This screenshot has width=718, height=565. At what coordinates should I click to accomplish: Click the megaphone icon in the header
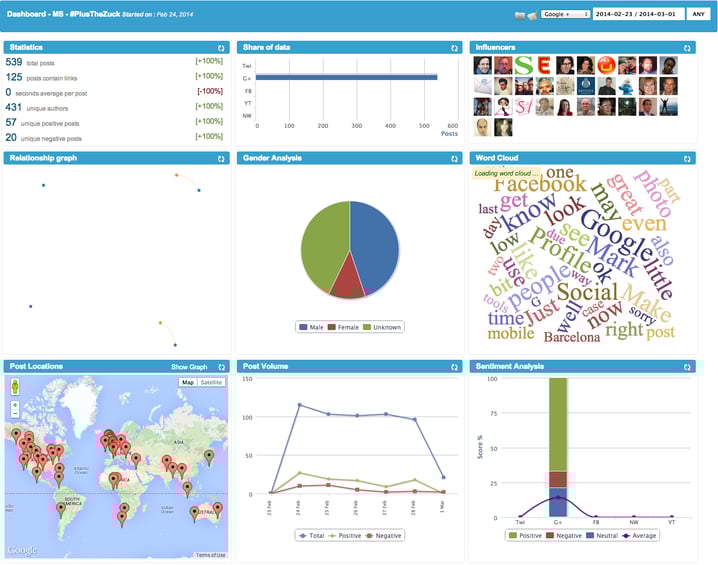point(532,16)
